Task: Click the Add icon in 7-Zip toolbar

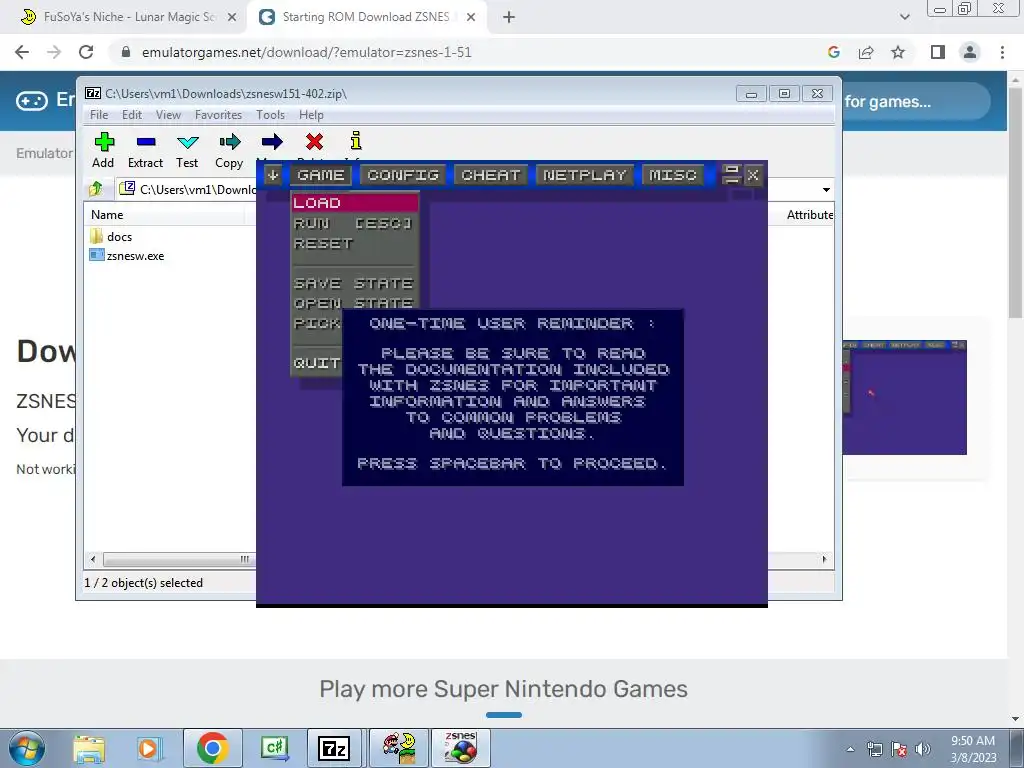Action: [x=104, y=142]
